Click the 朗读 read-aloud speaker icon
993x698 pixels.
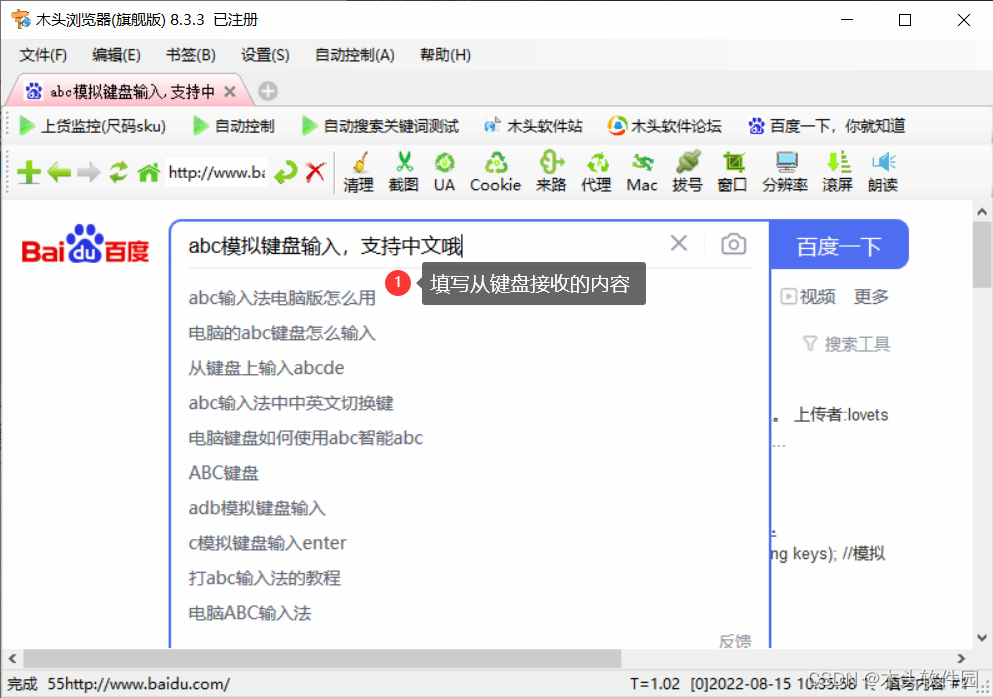coord(883,171)
